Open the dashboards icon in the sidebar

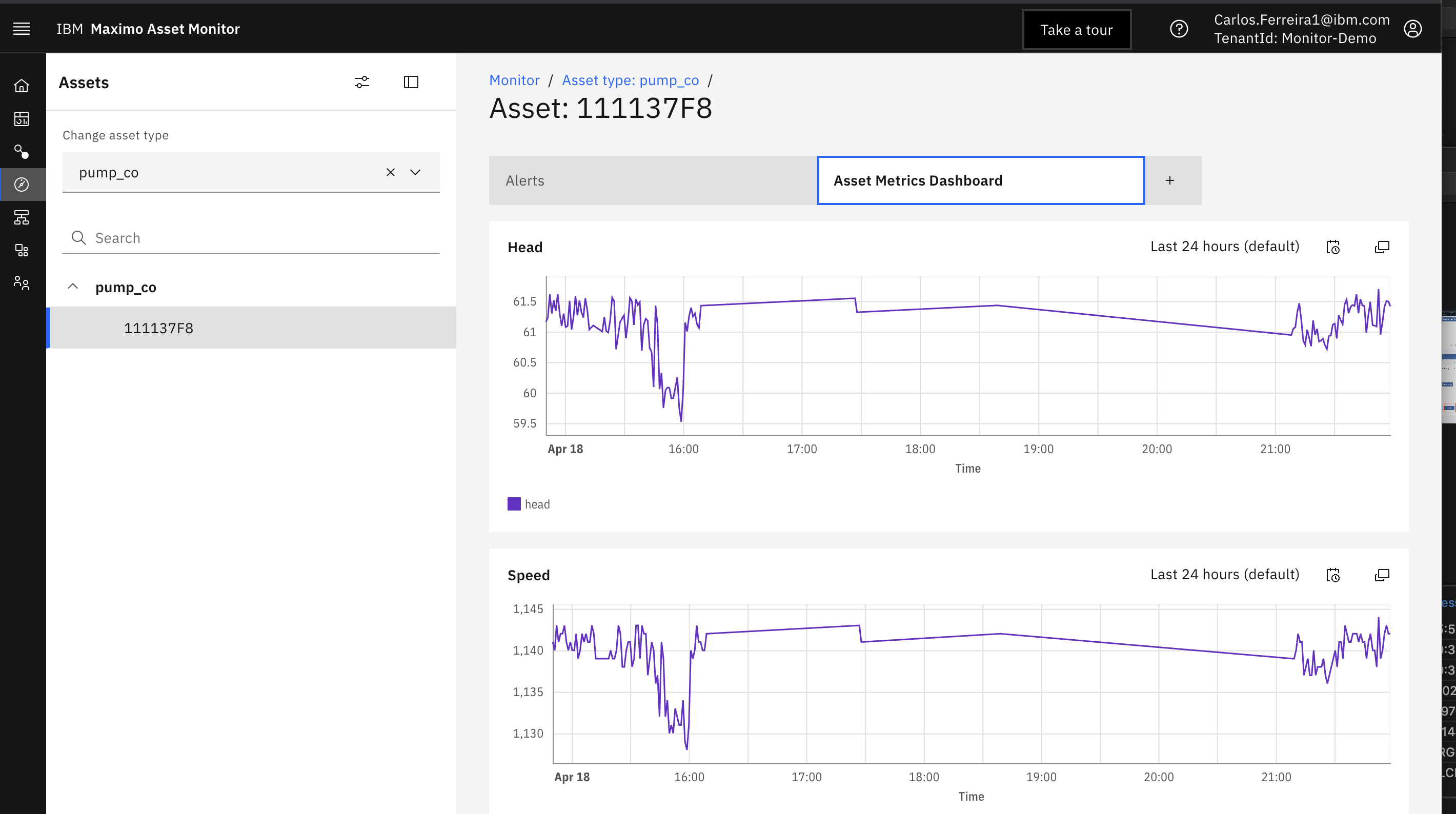coord(22,119)
